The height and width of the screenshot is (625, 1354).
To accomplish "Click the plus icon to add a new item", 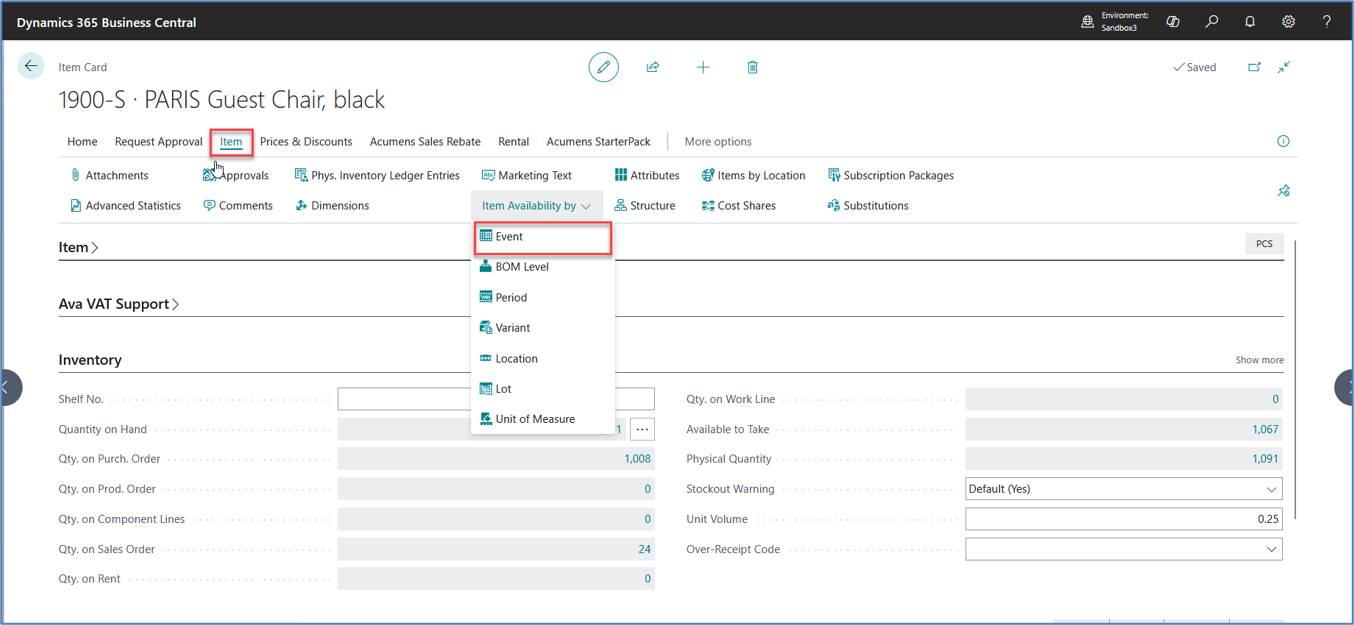I will pos(703,67).
